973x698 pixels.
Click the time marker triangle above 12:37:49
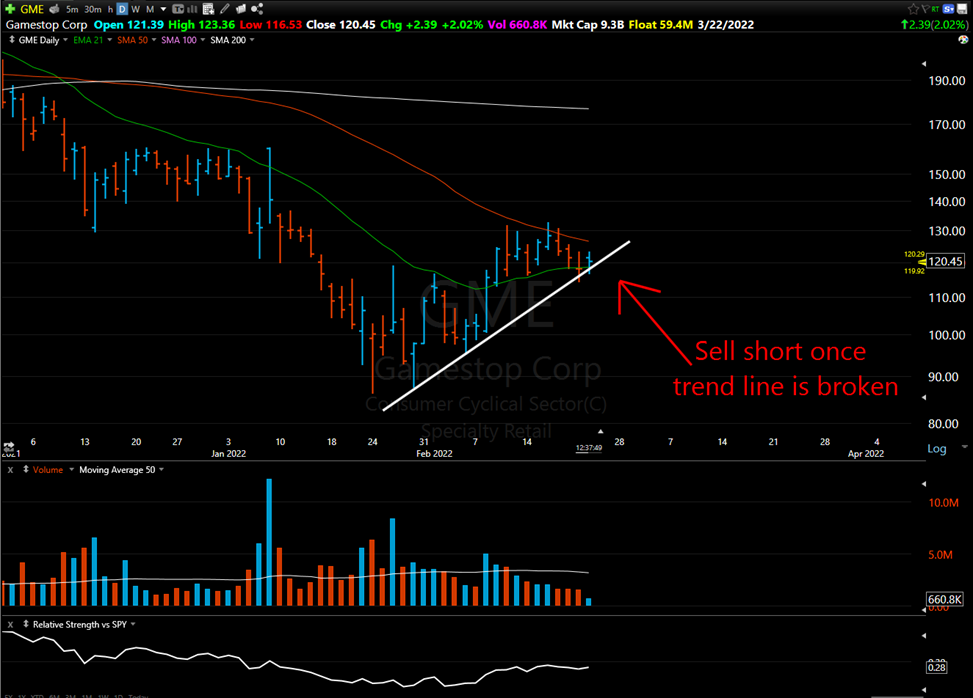tap(600, 431)
